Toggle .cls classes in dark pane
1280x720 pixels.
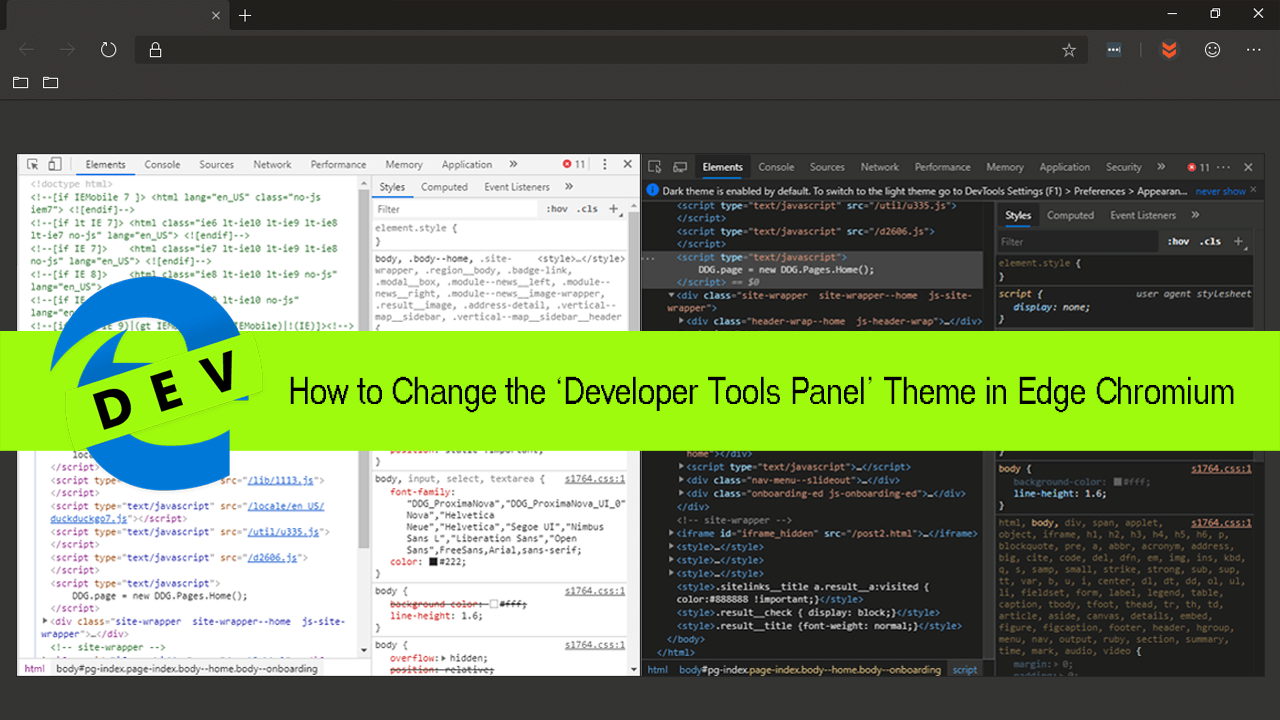coord(1211,241)
